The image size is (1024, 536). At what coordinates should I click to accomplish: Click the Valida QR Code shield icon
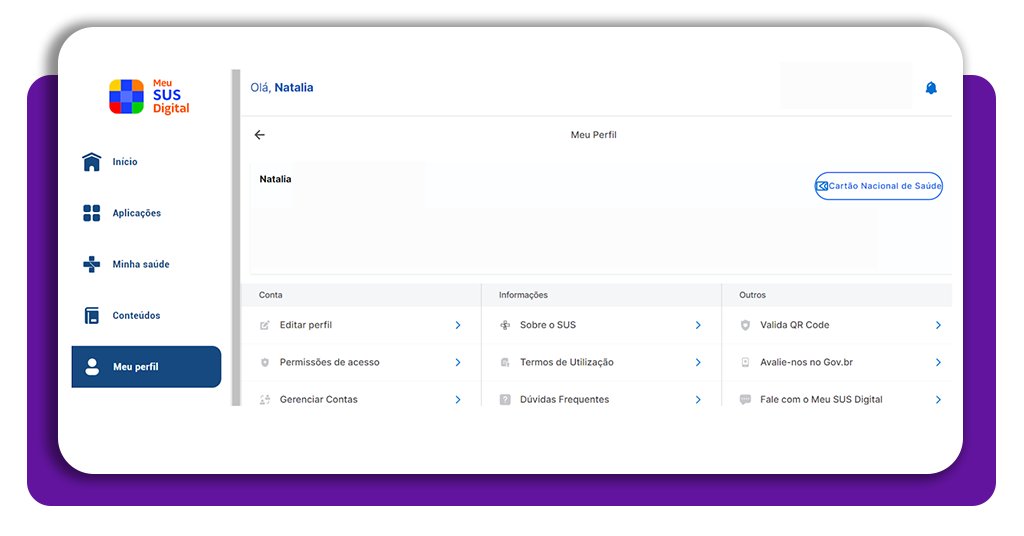[x=745, y=325]
